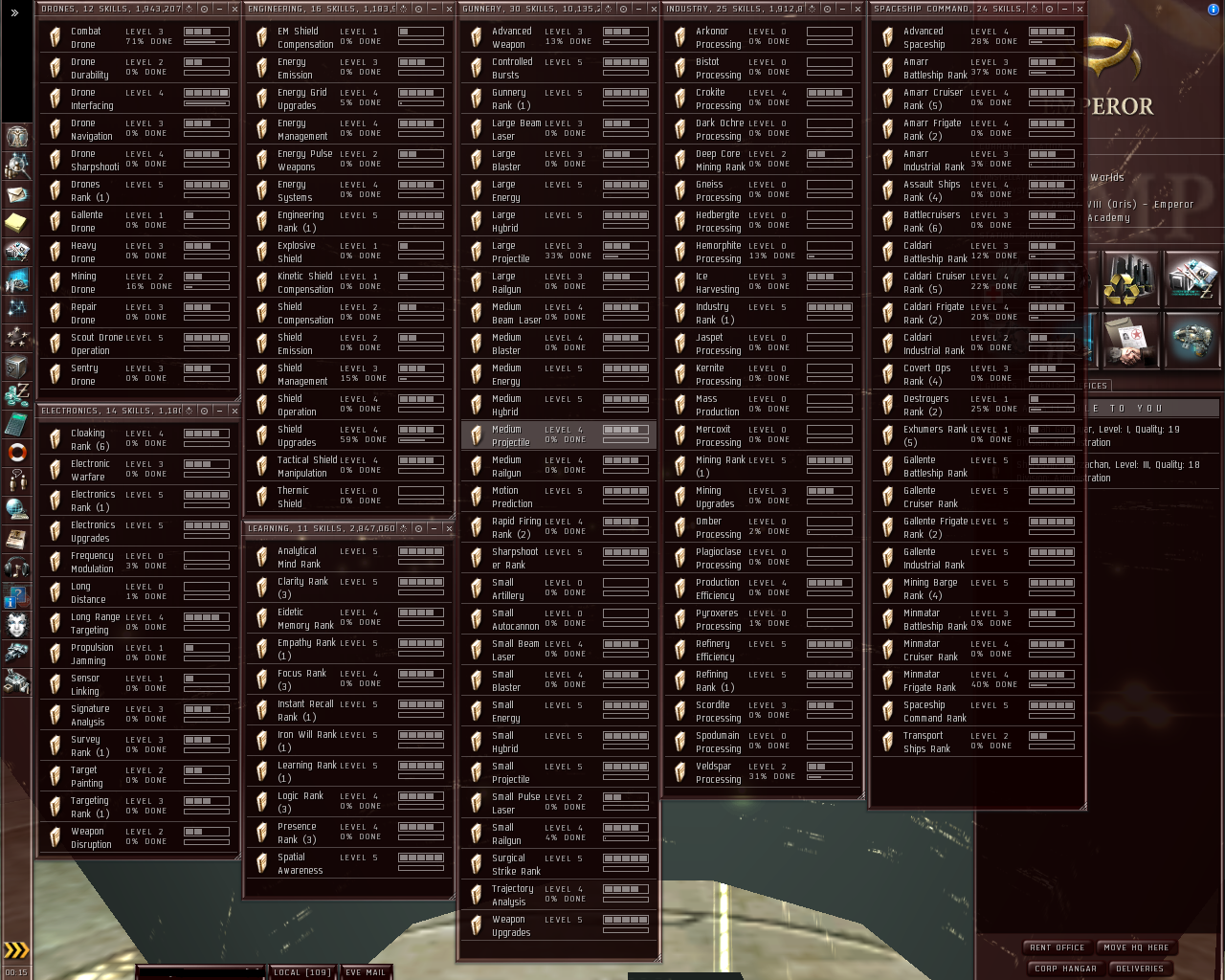The height and width of the screenshot is (980, 1225).
Task: Select the Arkonor Processing skill row
Action: [x=763, y=37]
